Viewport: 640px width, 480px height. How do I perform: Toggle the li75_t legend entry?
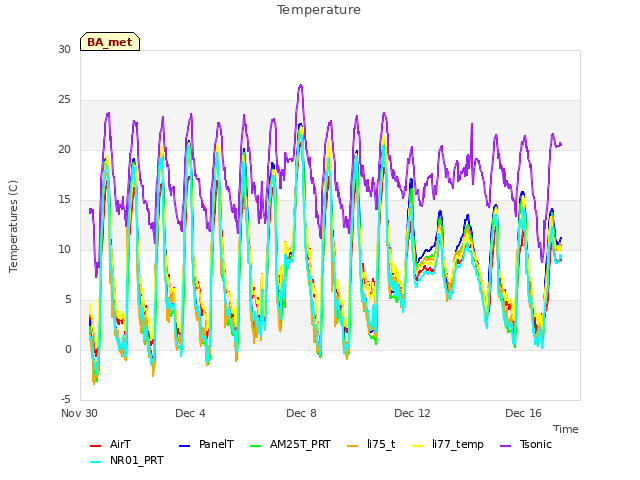[371, 444]
